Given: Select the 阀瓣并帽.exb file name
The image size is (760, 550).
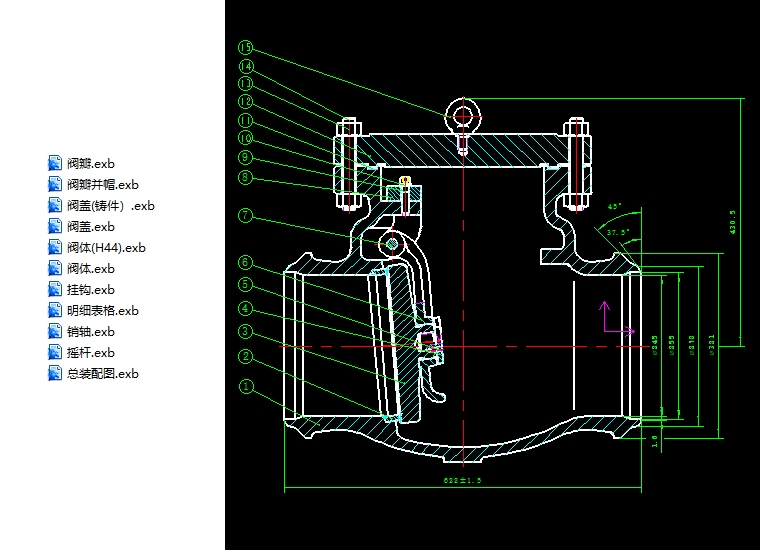Looking at the screenshot, I should (x=102, y=184).
